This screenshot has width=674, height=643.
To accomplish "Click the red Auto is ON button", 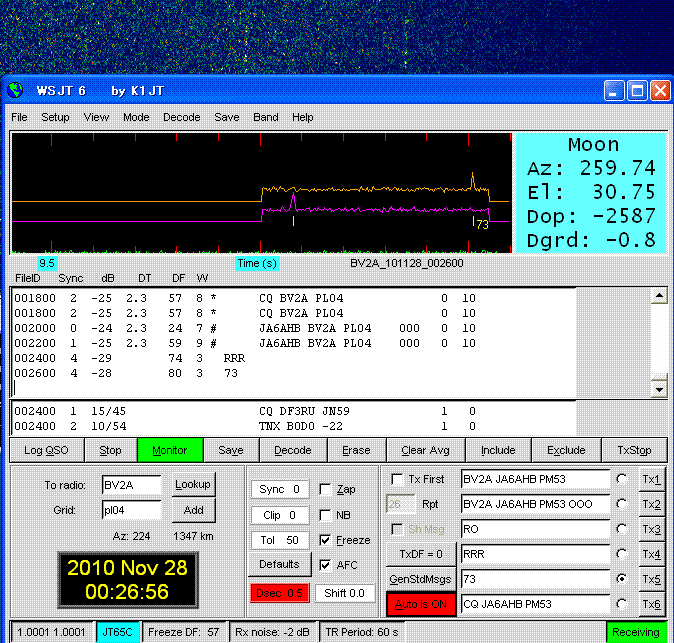I will point(420,604).
